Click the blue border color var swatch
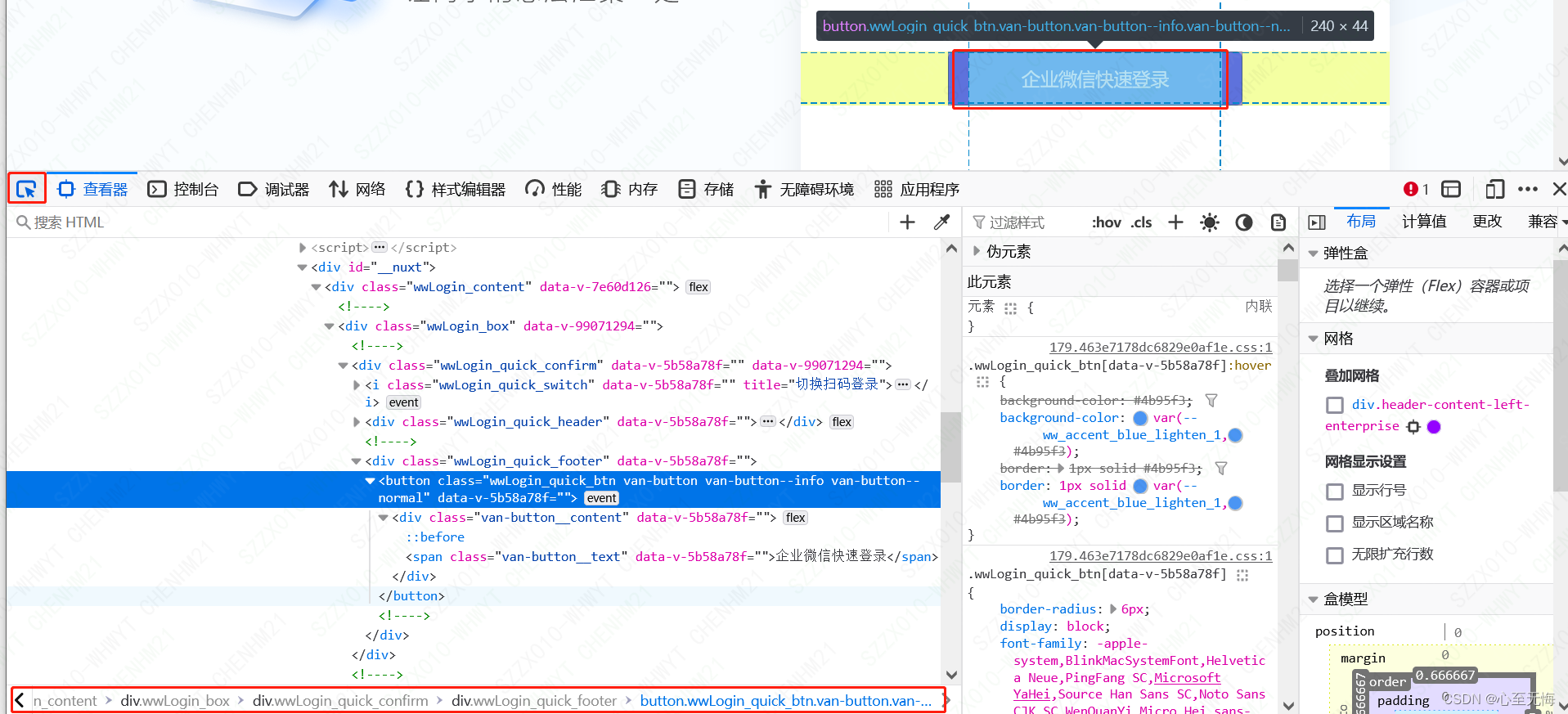Image resolution: width=1568 pixels, height=714 pixels. click(x=1140, y=486)
